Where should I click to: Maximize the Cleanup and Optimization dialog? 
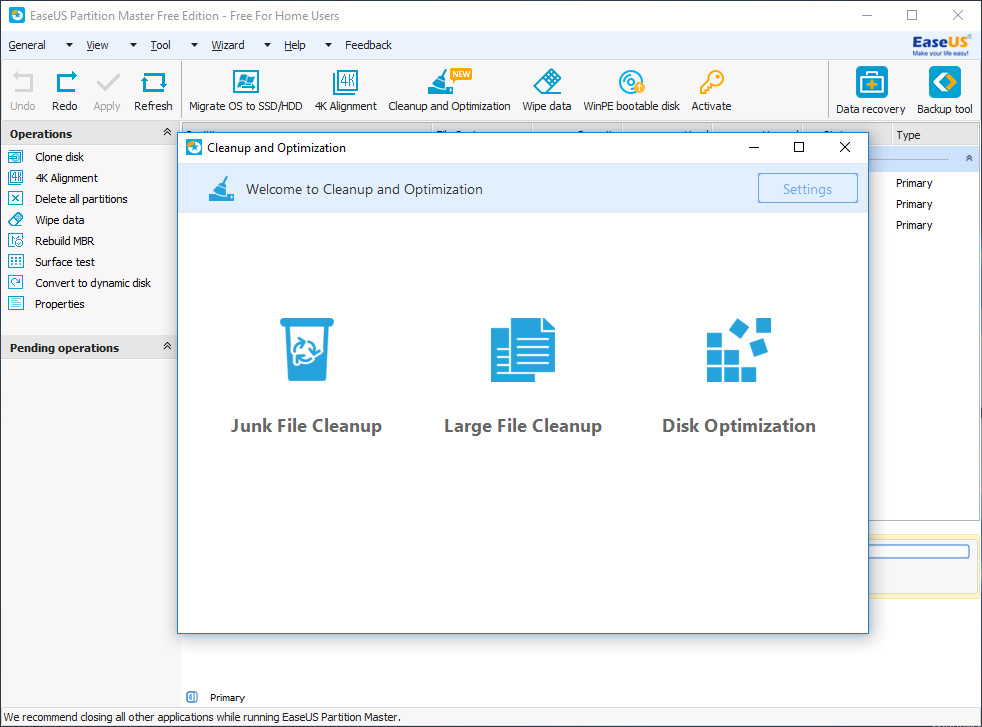click(799, 147)
